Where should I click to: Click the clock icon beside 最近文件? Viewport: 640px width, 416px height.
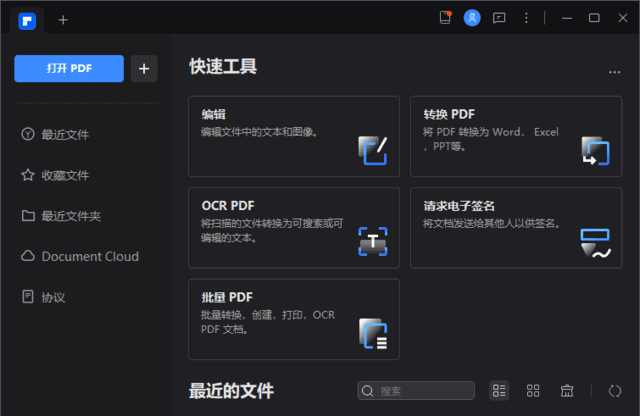pos(28,134)
